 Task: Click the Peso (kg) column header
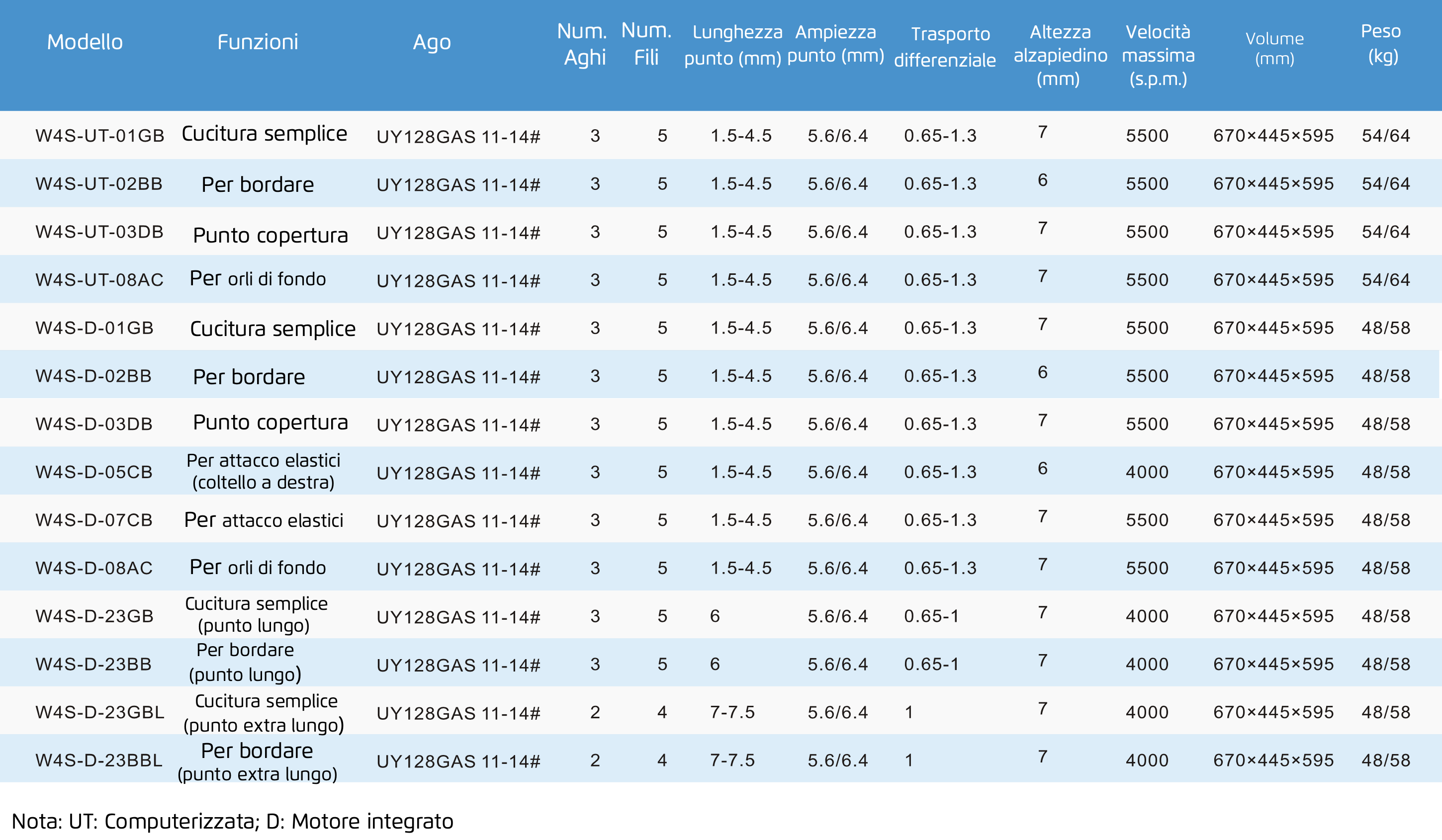point(1382,44)
